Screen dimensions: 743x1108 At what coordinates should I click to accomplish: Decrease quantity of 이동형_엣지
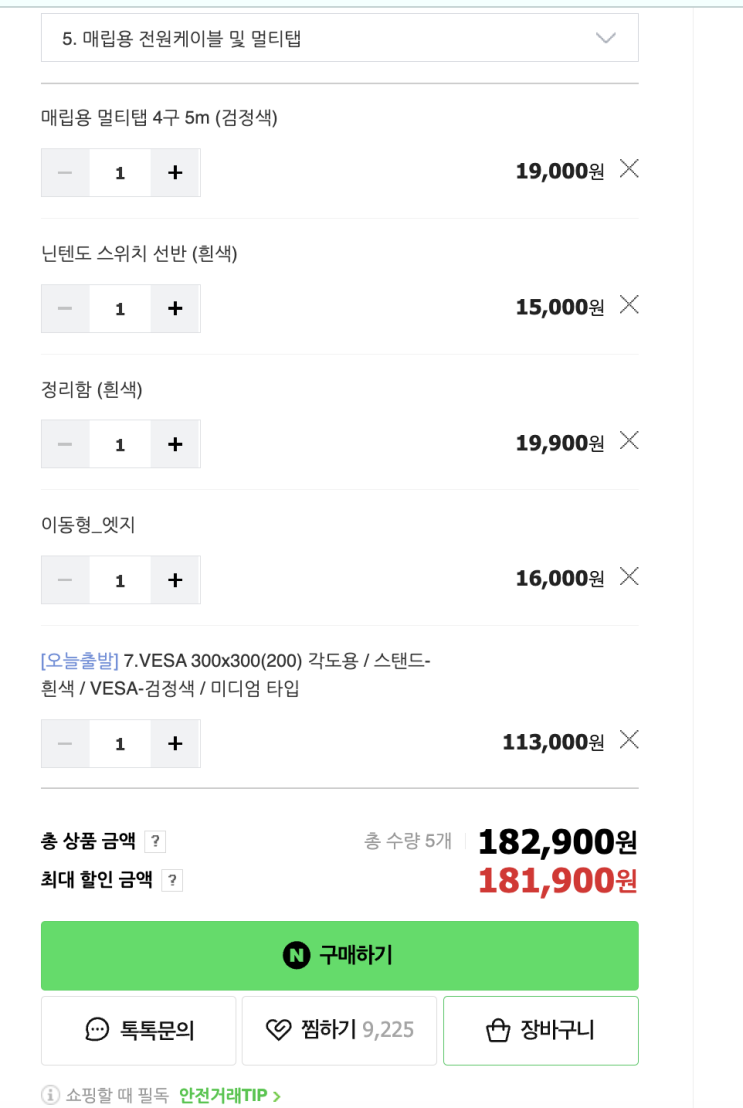click(x=65, y=580)
